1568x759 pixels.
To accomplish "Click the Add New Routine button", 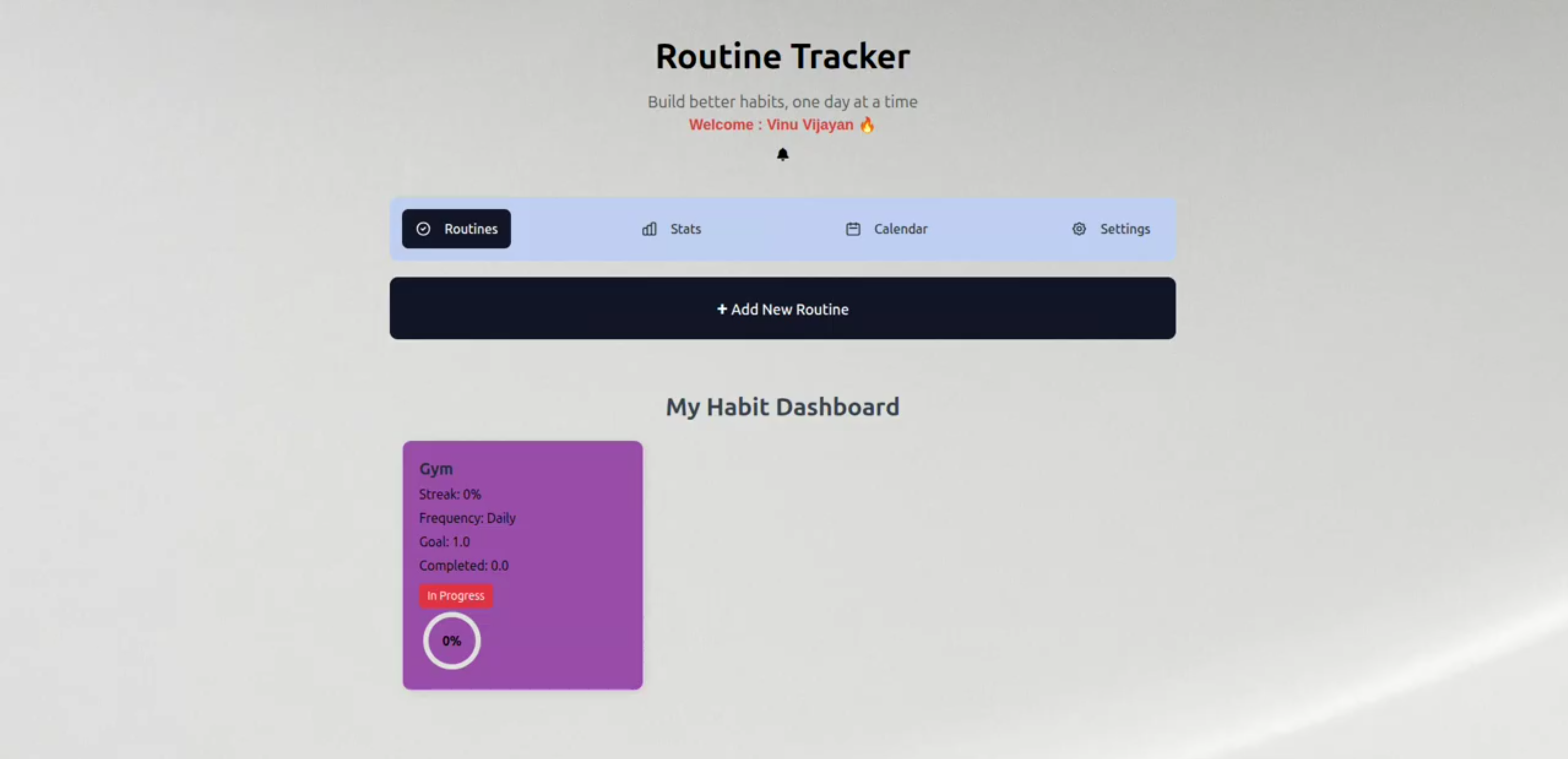I will coord(782,308).
